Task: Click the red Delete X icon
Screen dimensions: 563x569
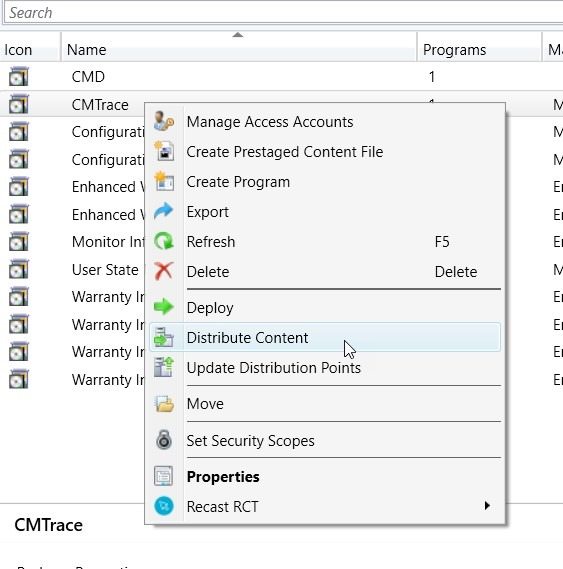Action: pyautogui.click(x=164, y=271)
